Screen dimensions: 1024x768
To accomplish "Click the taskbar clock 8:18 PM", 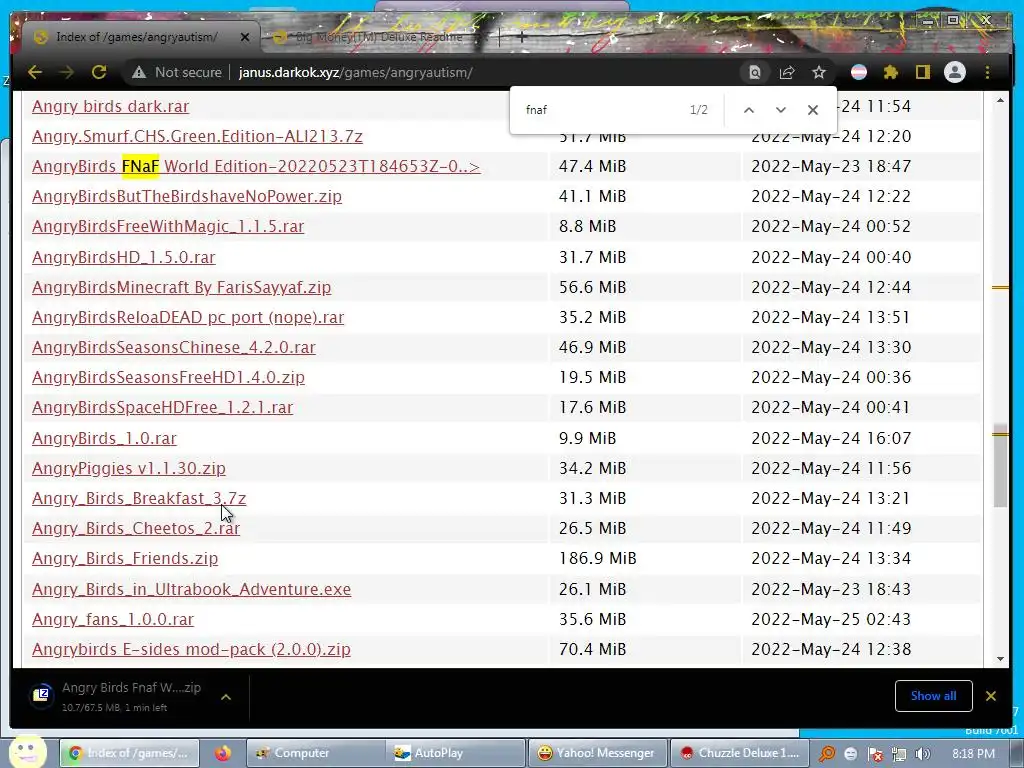I will click(x=972, y=754).
